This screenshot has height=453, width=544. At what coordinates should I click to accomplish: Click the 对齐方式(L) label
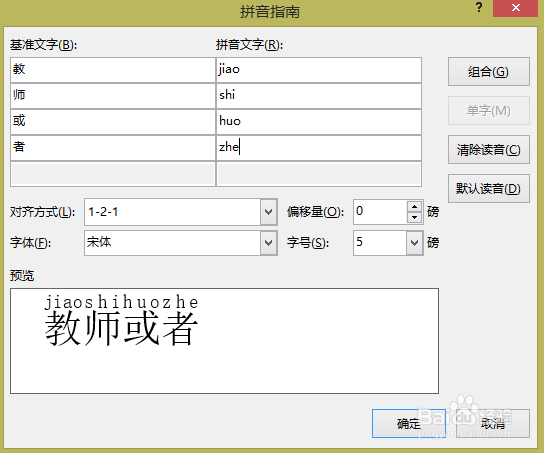pyautogui.click(x=42, y=212)
